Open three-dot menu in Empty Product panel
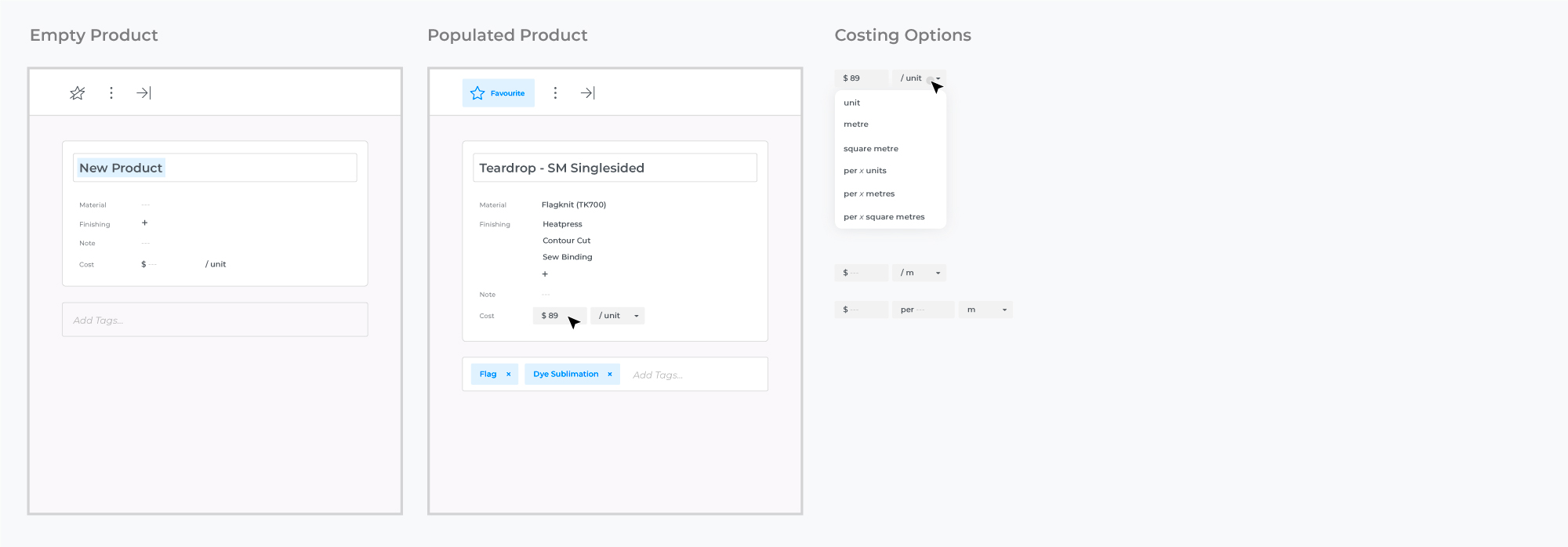This screenshot has width=1568, height=547. (111, 93)
